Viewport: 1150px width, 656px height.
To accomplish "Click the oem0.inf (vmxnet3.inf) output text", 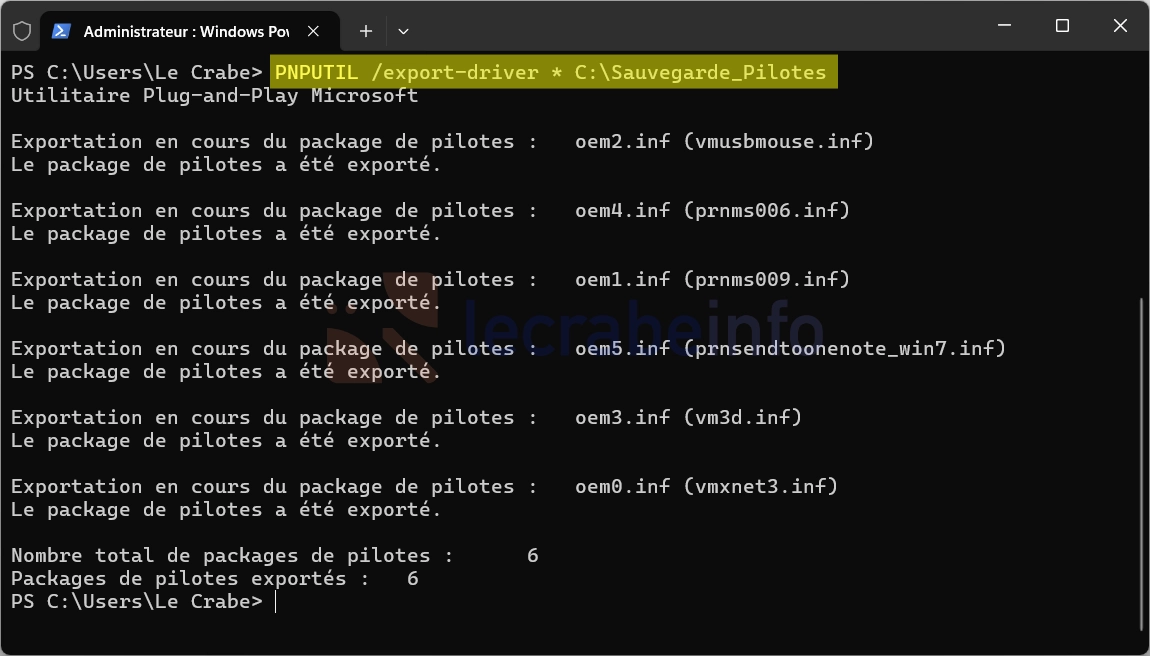I will click(x=706, y=486).
